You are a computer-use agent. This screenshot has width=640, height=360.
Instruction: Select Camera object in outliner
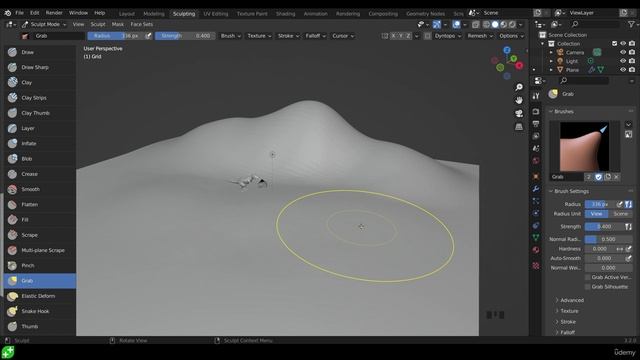[575, 52]
